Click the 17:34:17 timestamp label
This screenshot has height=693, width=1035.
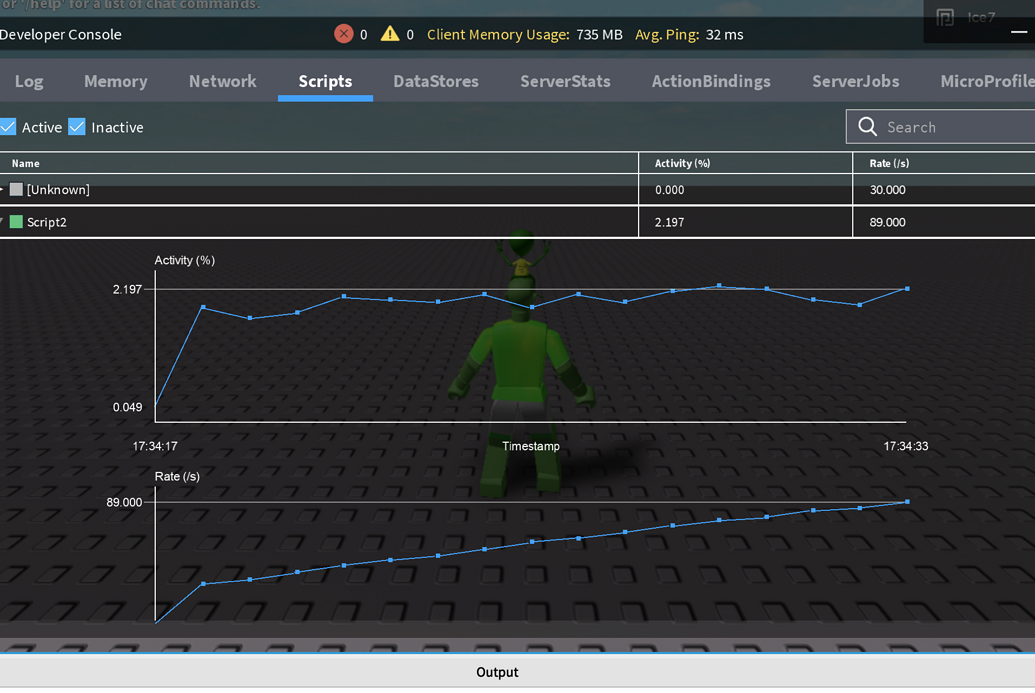click(155, 446)
